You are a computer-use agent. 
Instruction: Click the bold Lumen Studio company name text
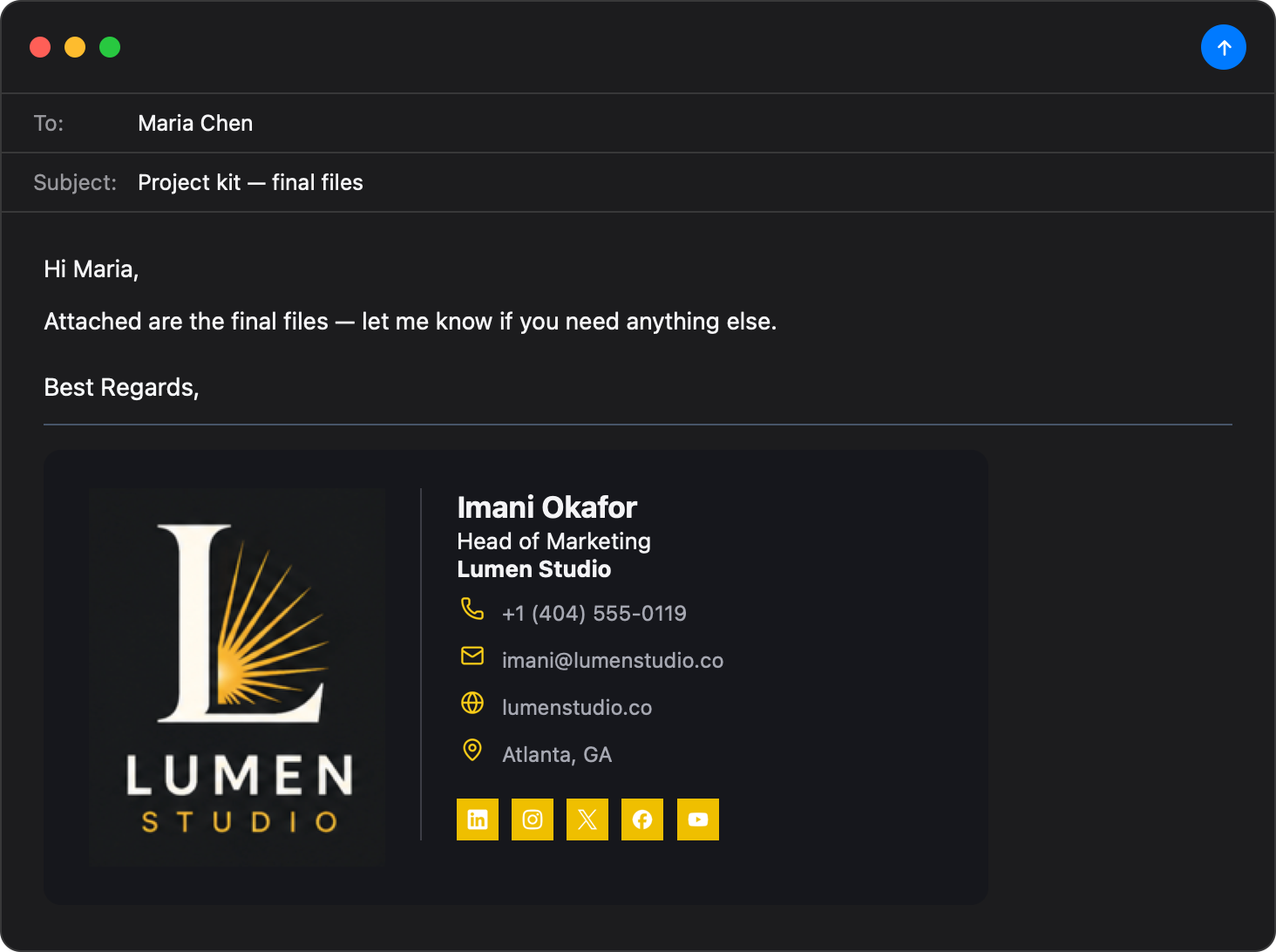point(534,569)
